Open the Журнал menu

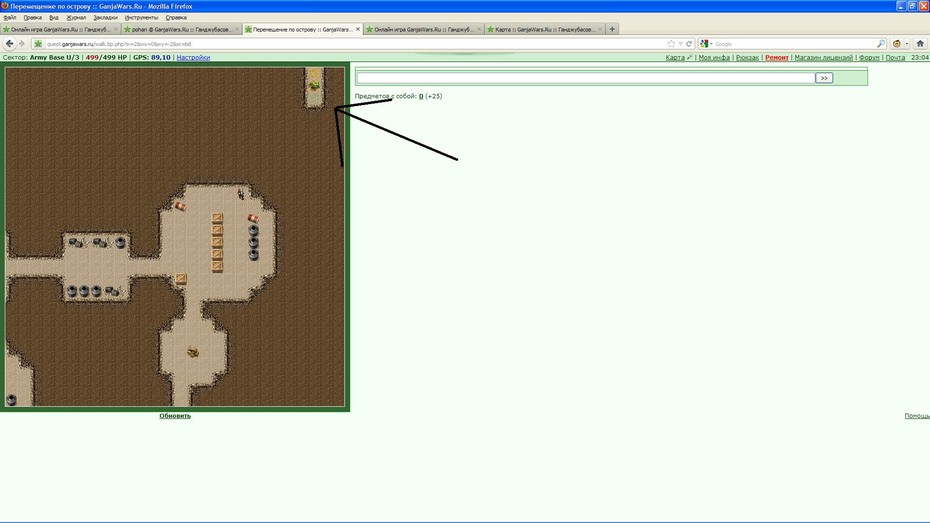[x=76, y=18]
